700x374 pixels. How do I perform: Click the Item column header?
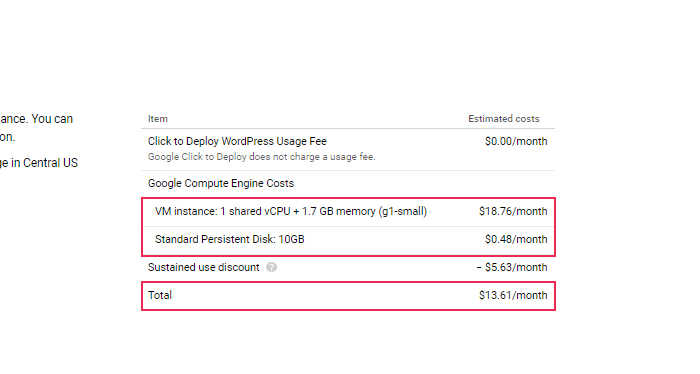[158, 119]
